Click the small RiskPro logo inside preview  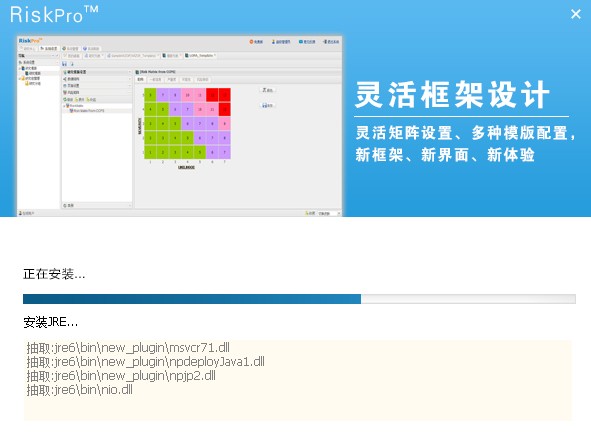point(31,41)
